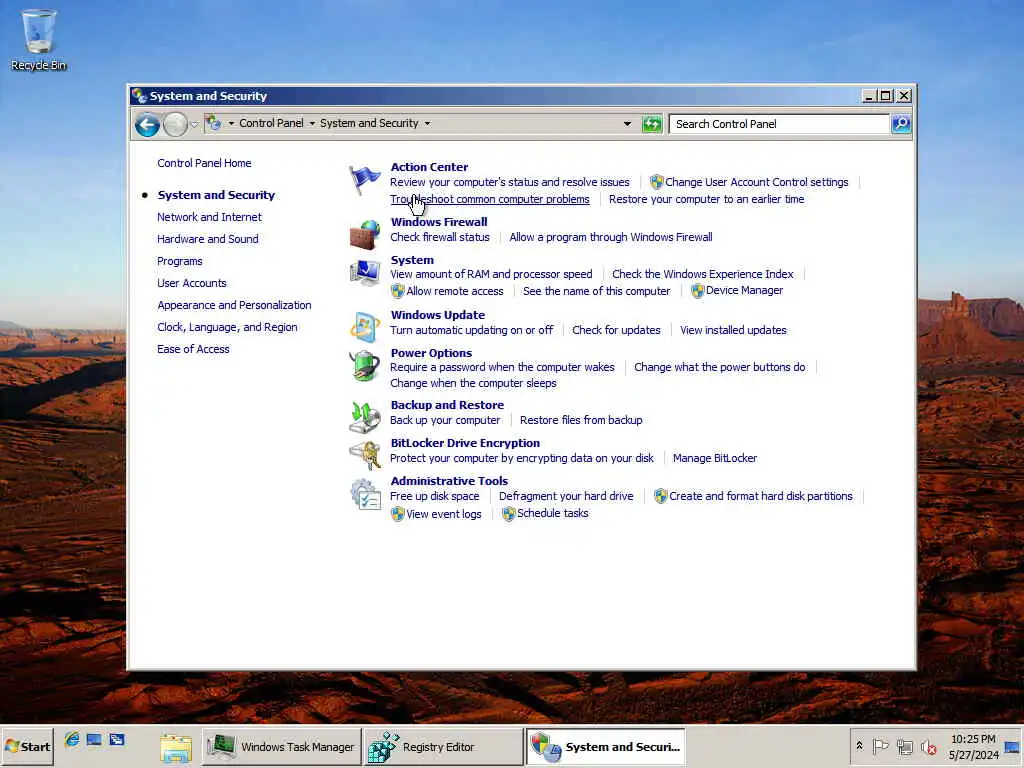
Task: Open Clock, Language, and Region category
Action: point(227,327)
